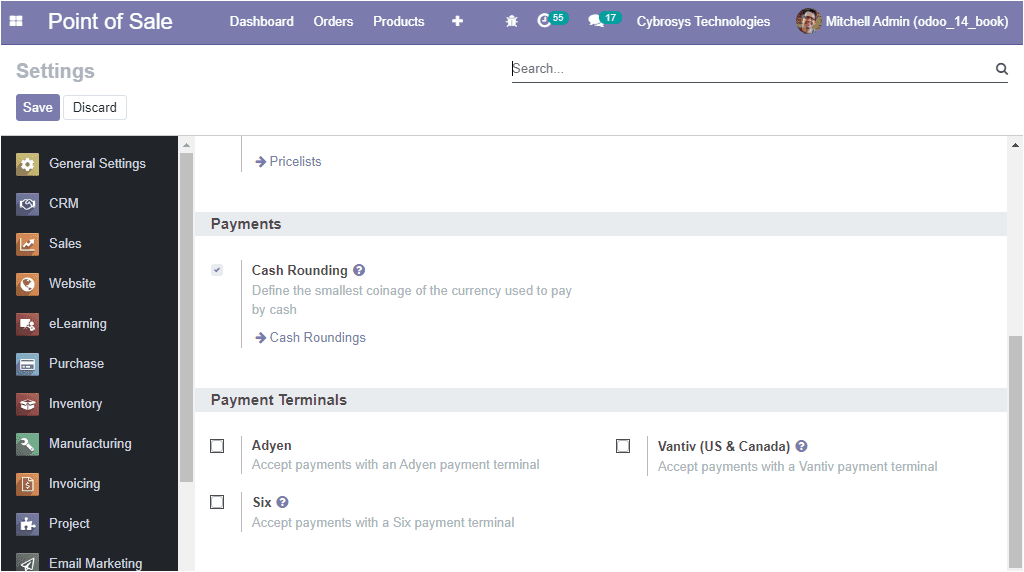Click the debug bug icon
The image size is (1024, 572).
click(x=512, y=22)
